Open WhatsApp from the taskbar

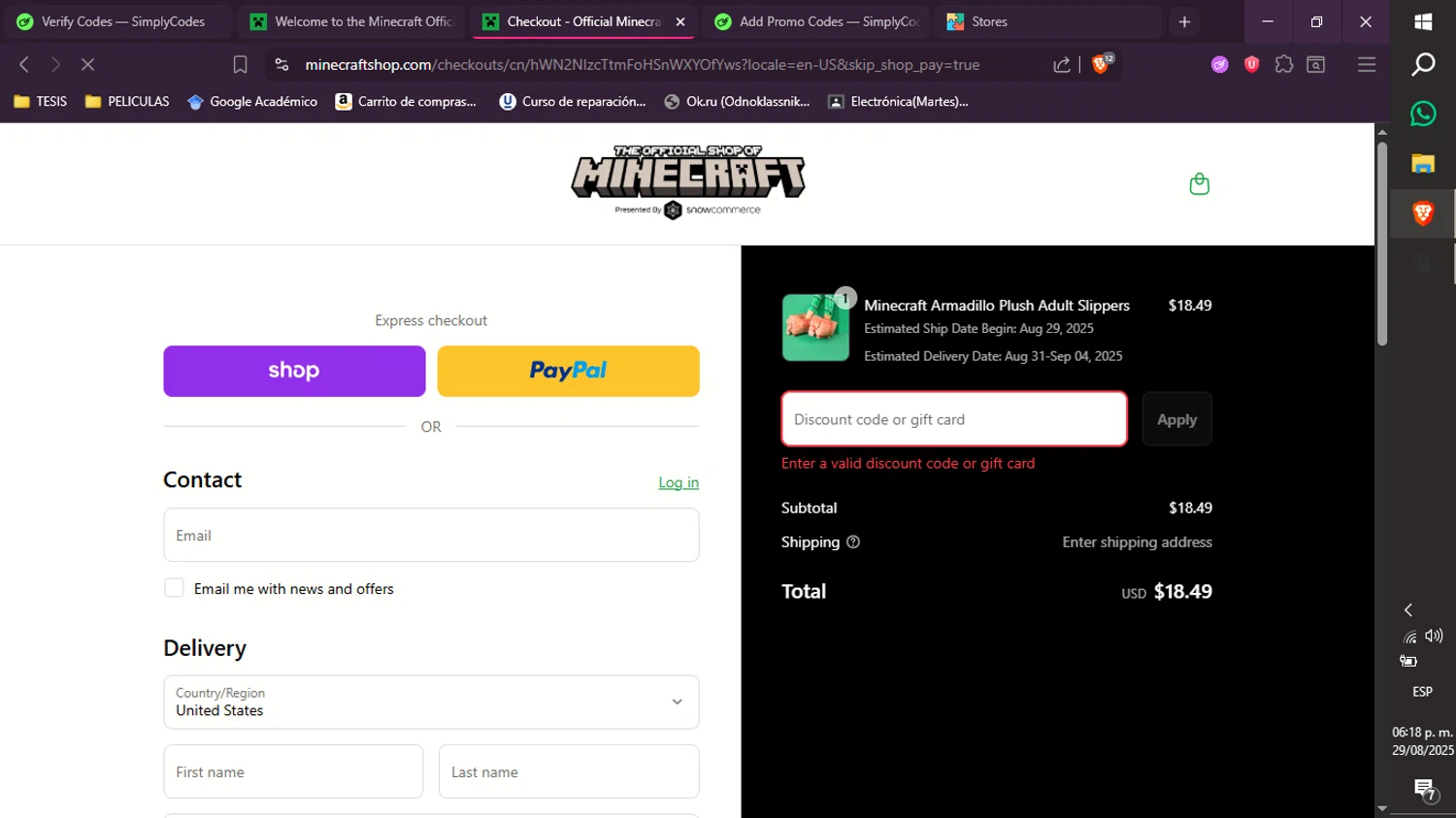1423,114
